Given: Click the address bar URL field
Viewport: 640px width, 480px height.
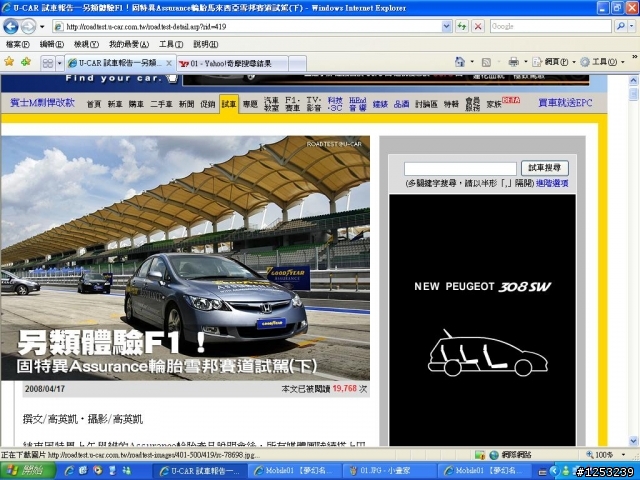Looking at the screenshot, I should click(247, 27).
